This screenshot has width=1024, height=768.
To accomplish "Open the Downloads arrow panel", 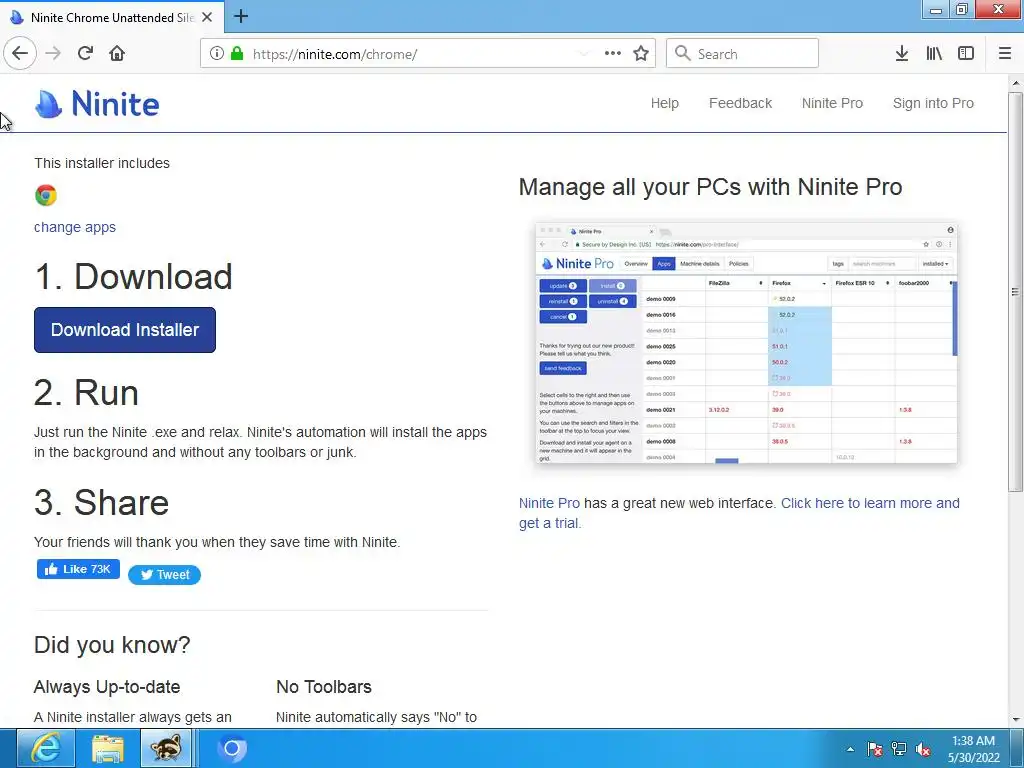I will click(902, 54).
